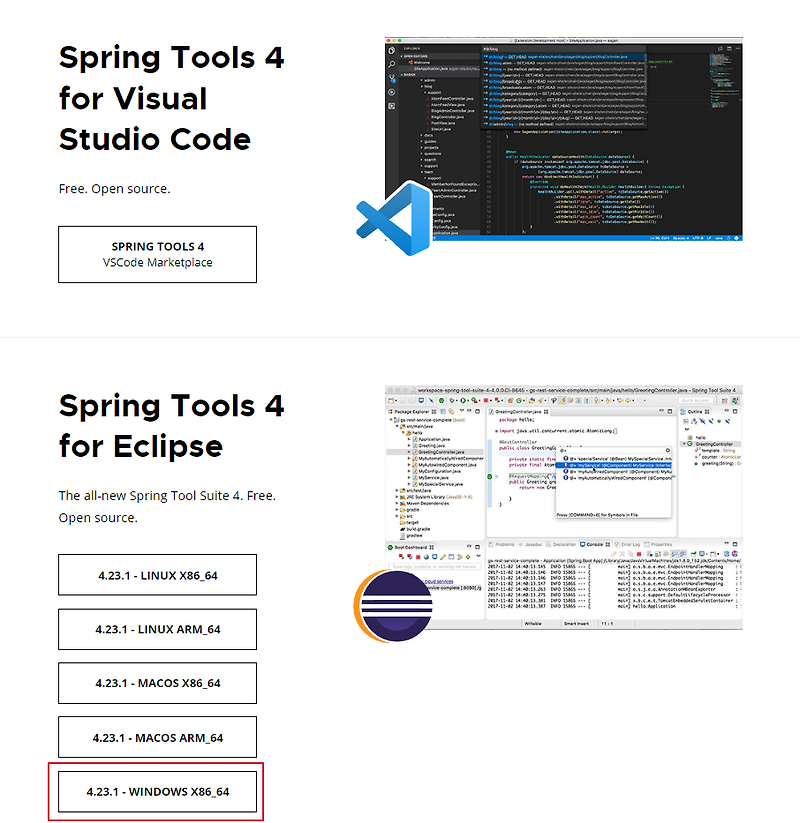Select the Search icon in VSCode activity bar
This screenshot has height=823, width=800.
pos(390,65)
